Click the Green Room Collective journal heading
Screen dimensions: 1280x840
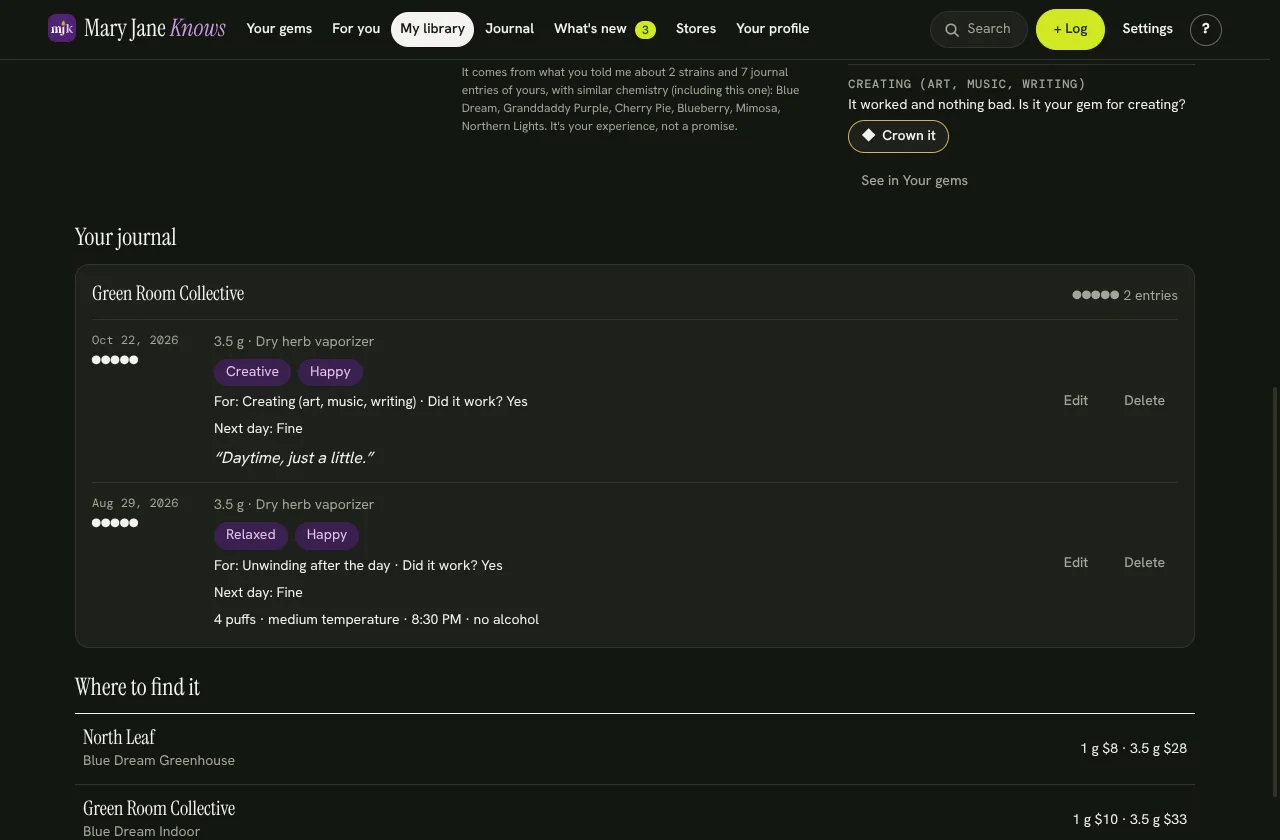(x=168, y=294)
